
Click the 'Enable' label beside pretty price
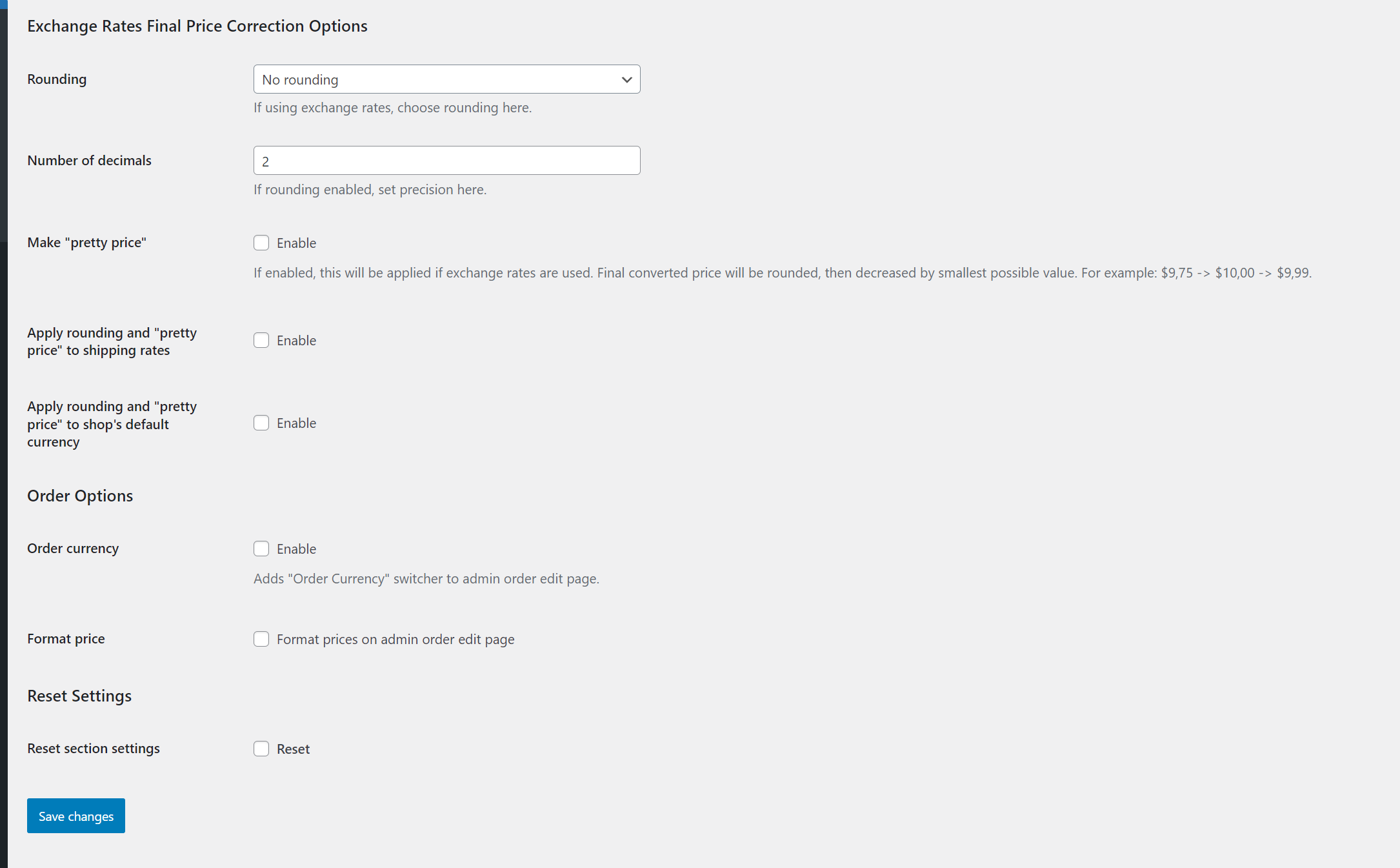pos(296,243)
